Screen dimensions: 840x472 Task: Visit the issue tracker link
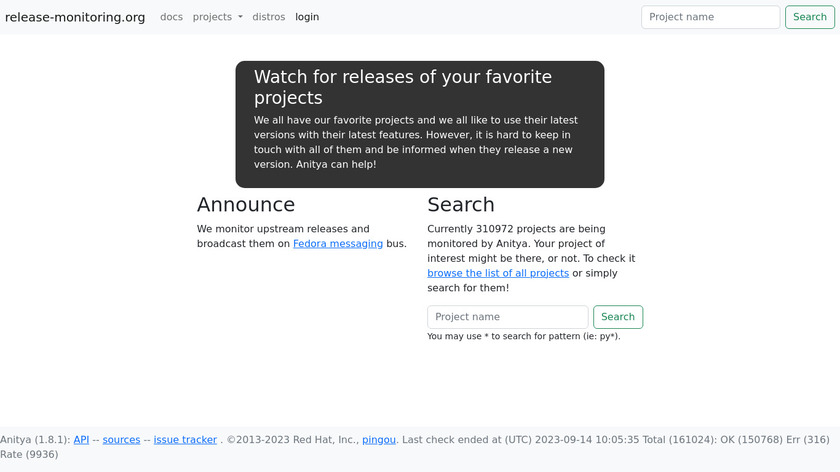click(x=185, y=440)
